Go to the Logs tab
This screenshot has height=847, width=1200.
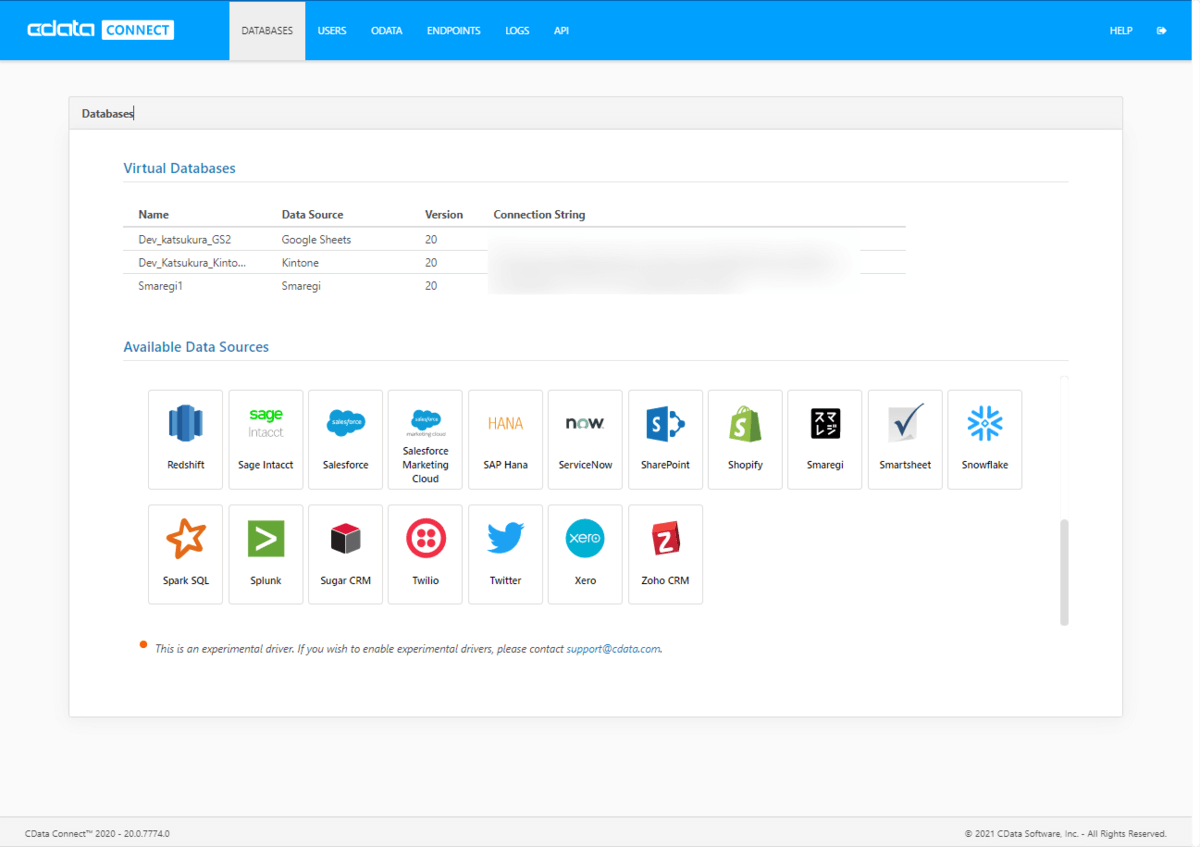517,31
